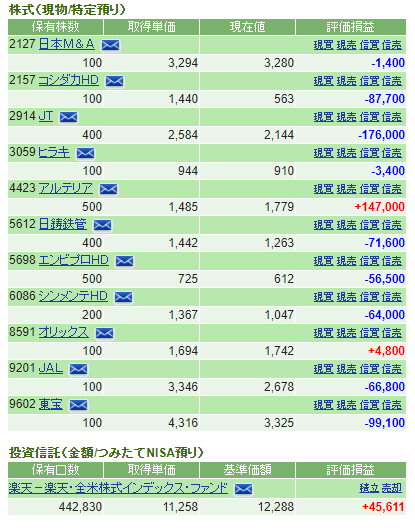This screenshot has height=528, width=415.
Task: Click the envelope icon next to アルテリア
Action: pos(108,189)
